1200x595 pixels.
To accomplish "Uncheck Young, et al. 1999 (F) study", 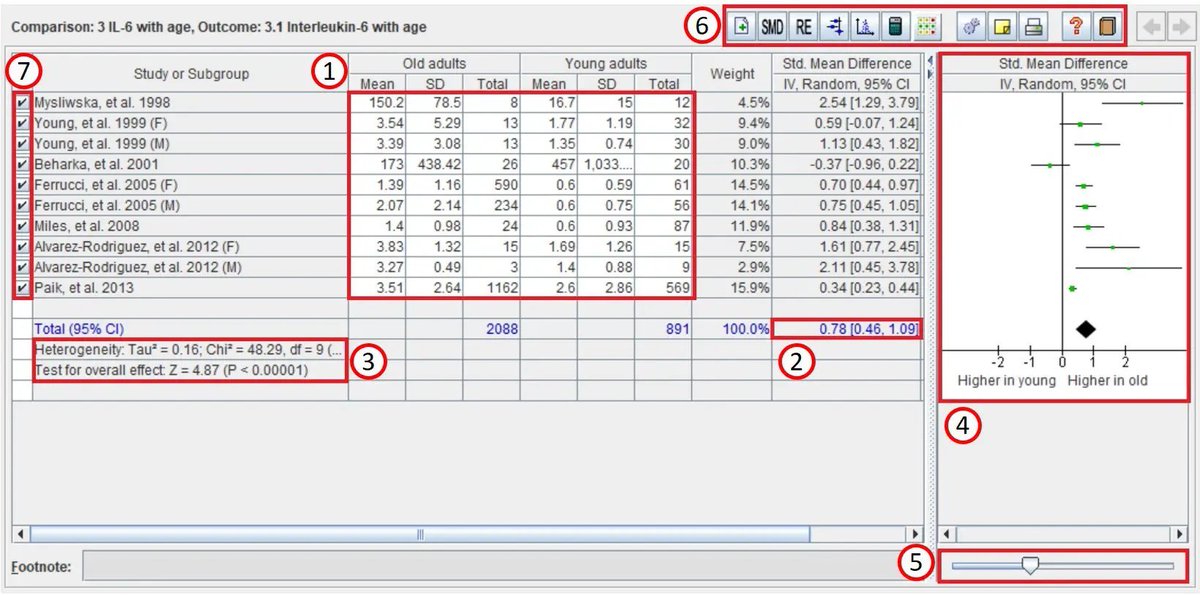I will (22, 125).
